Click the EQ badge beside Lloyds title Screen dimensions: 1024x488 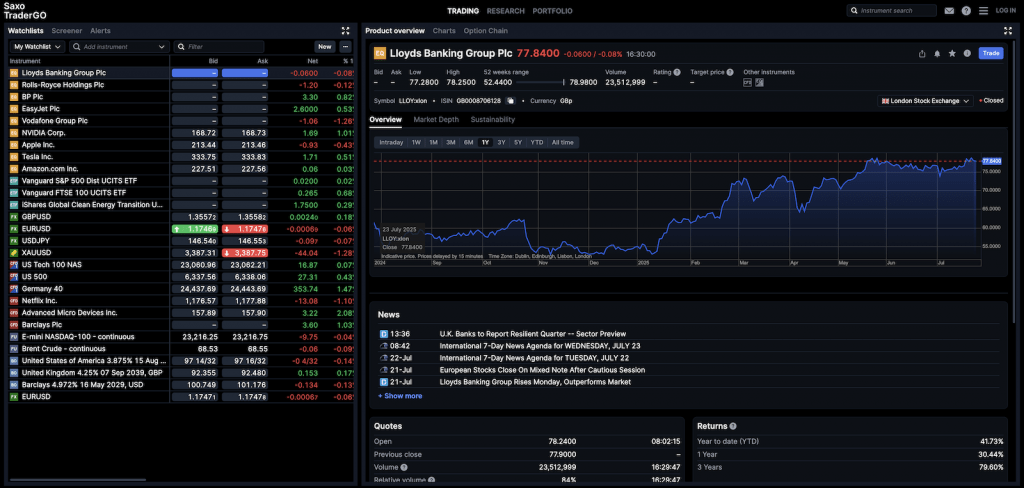click(379, 54)
